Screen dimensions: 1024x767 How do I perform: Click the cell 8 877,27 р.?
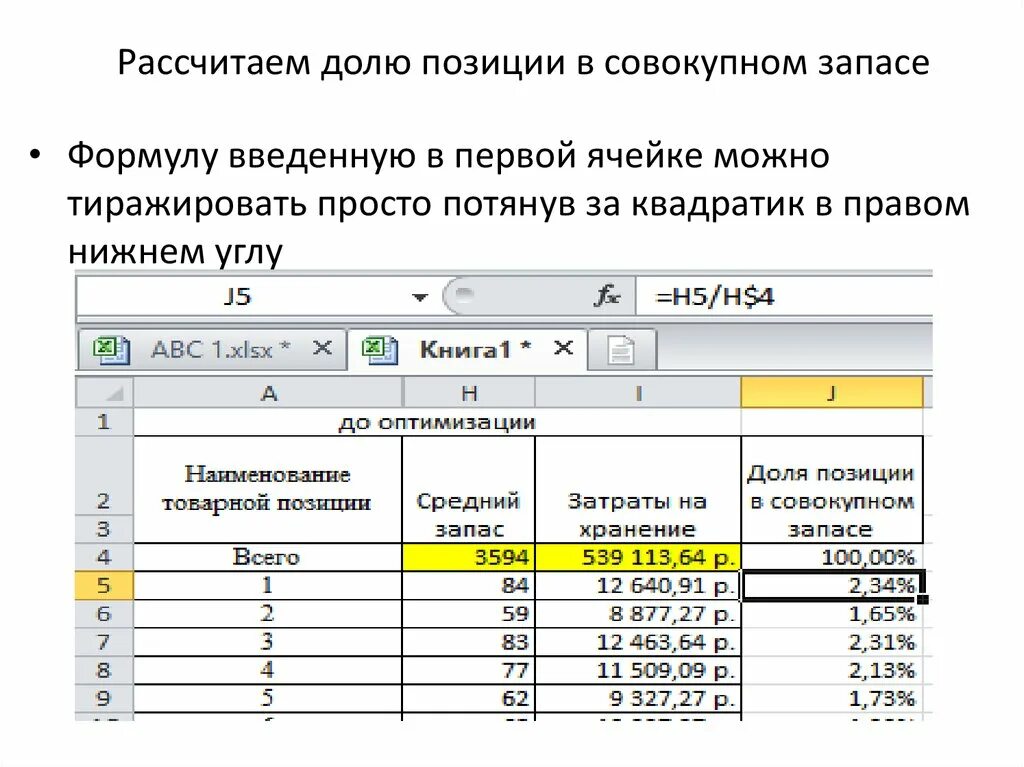(638, 613)
